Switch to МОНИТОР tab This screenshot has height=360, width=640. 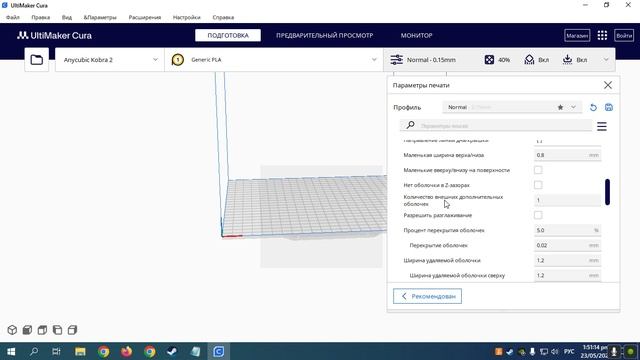[x=416, y=36]
